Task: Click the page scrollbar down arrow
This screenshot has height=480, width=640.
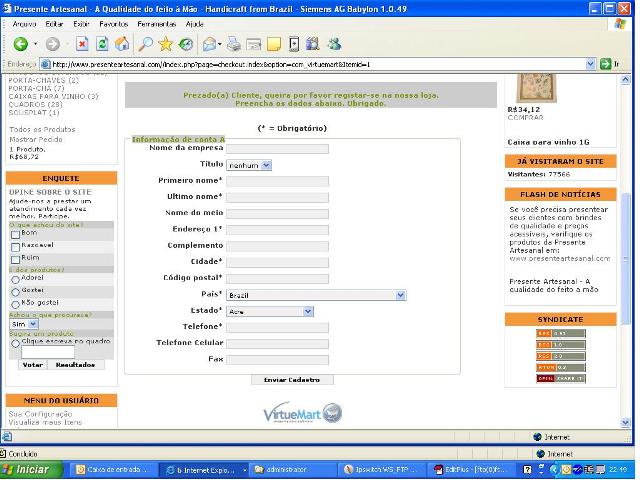Action: coord(625,422)
